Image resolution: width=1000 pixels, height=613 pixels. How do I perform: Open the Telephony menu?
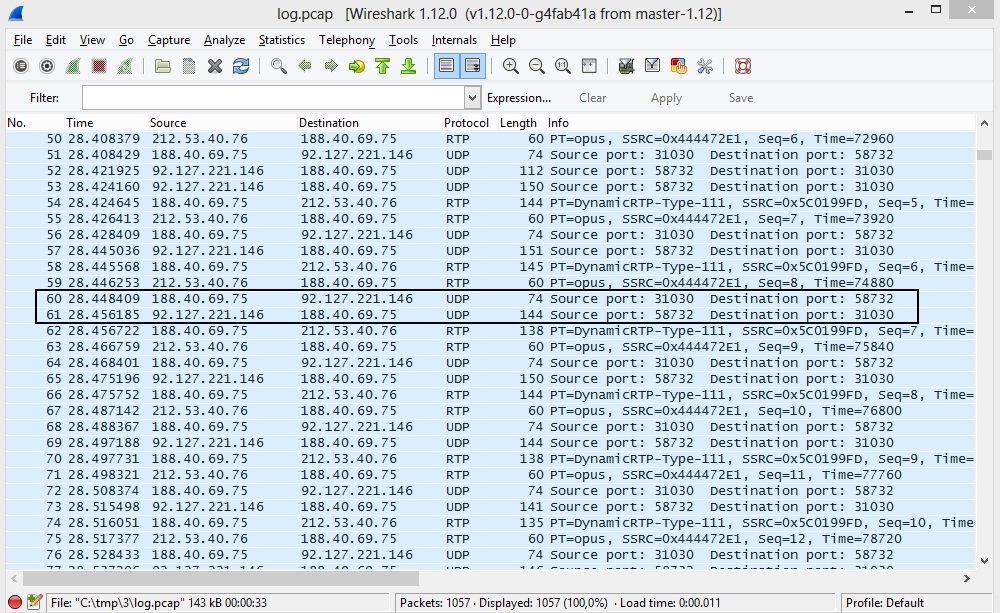[346, 40]
